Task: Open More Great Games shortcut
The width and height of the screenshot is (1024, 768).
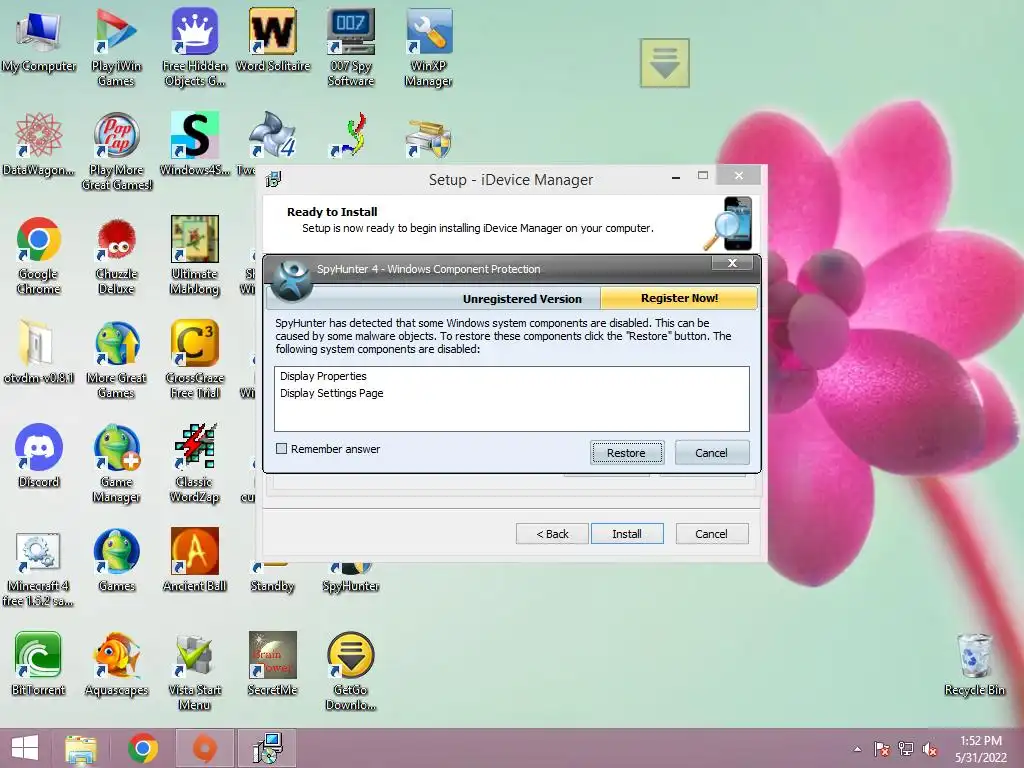Action: (116, 360)
